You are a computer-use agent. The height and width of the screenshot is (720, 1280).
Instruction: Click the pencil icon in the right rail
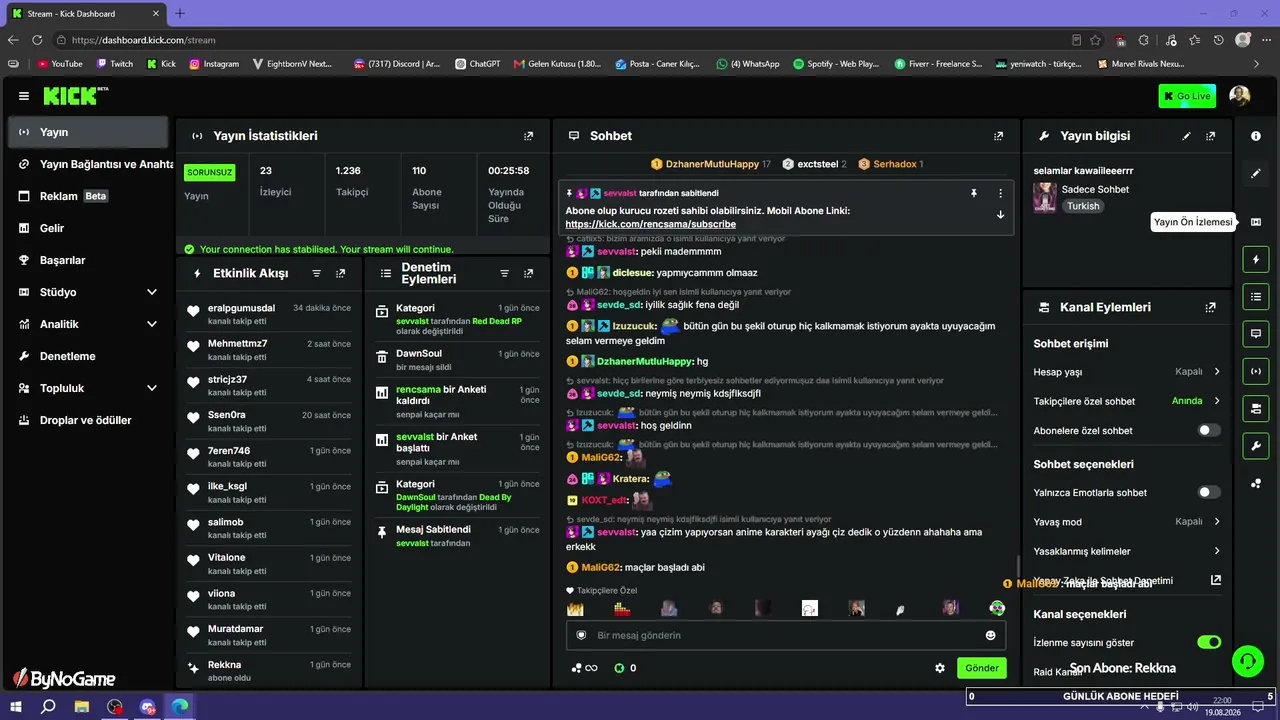(x=1256, y=173)
